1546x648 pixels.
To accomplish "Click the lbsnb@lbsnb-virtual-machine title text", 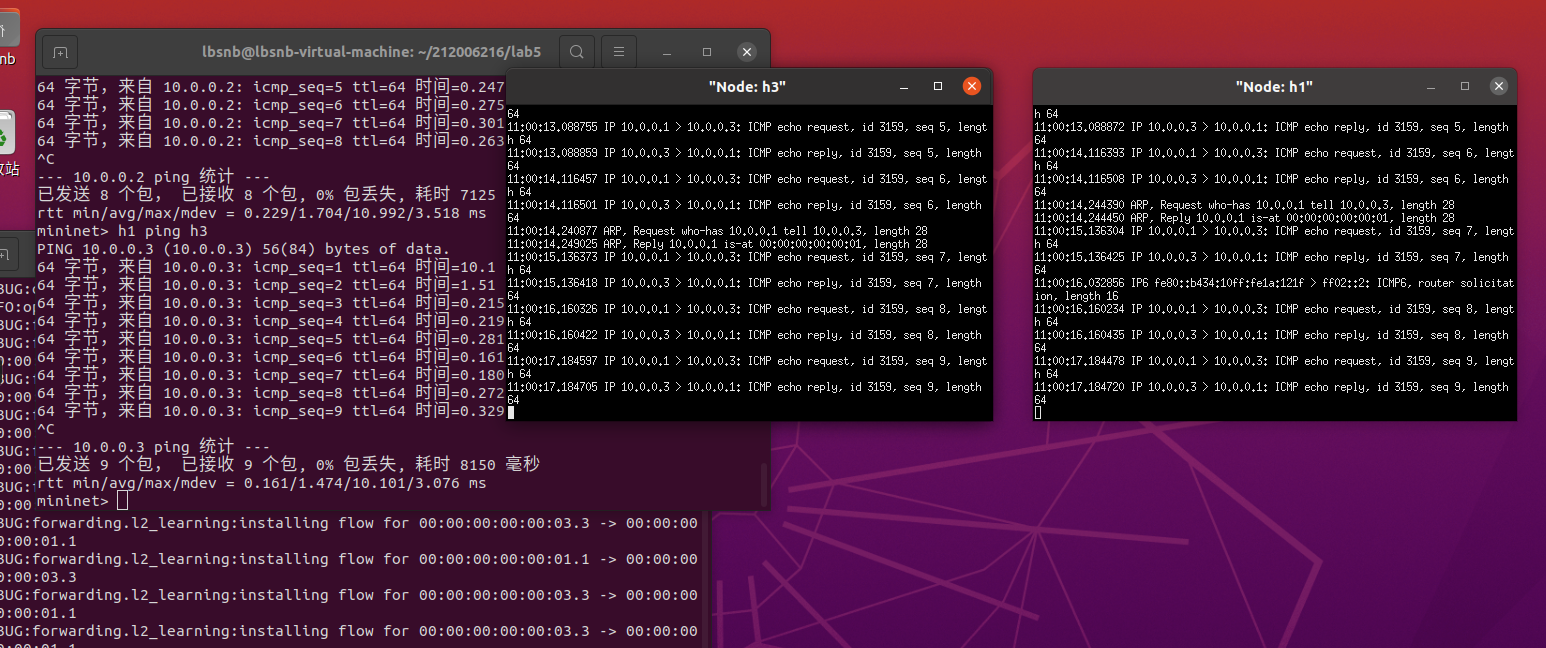I will (x=370, y=52).
